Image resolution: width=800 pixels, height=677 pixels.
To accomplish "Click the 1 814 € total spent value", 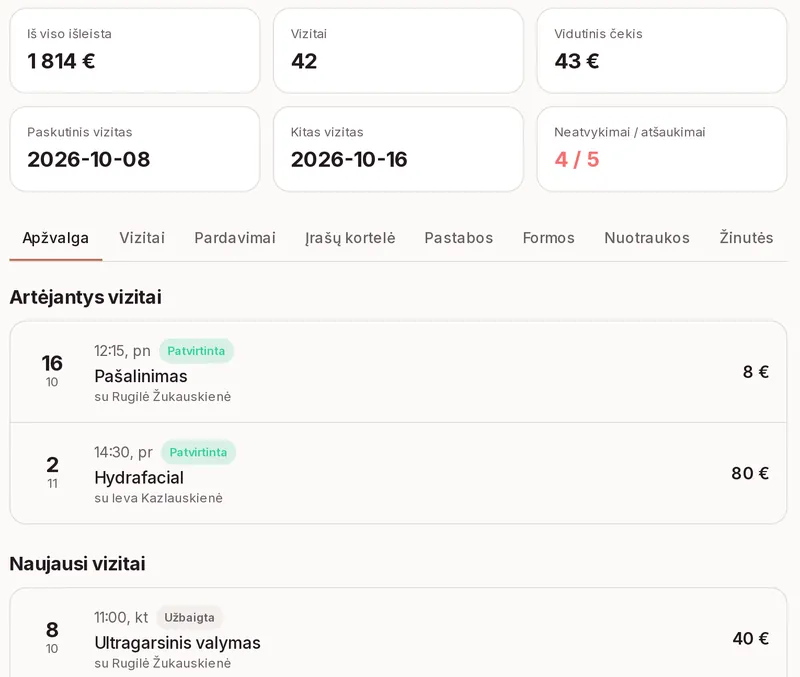I will [61, 61].
